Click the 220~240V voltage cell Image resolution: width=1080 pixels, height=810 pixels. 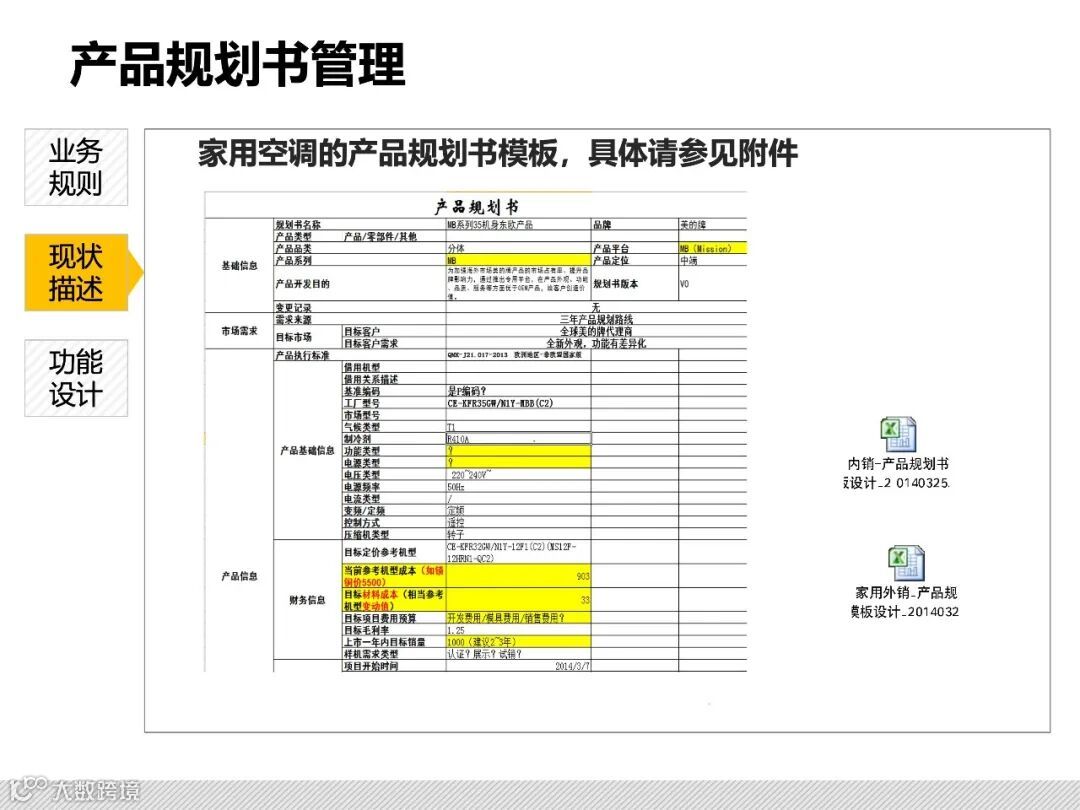point(518,475)
